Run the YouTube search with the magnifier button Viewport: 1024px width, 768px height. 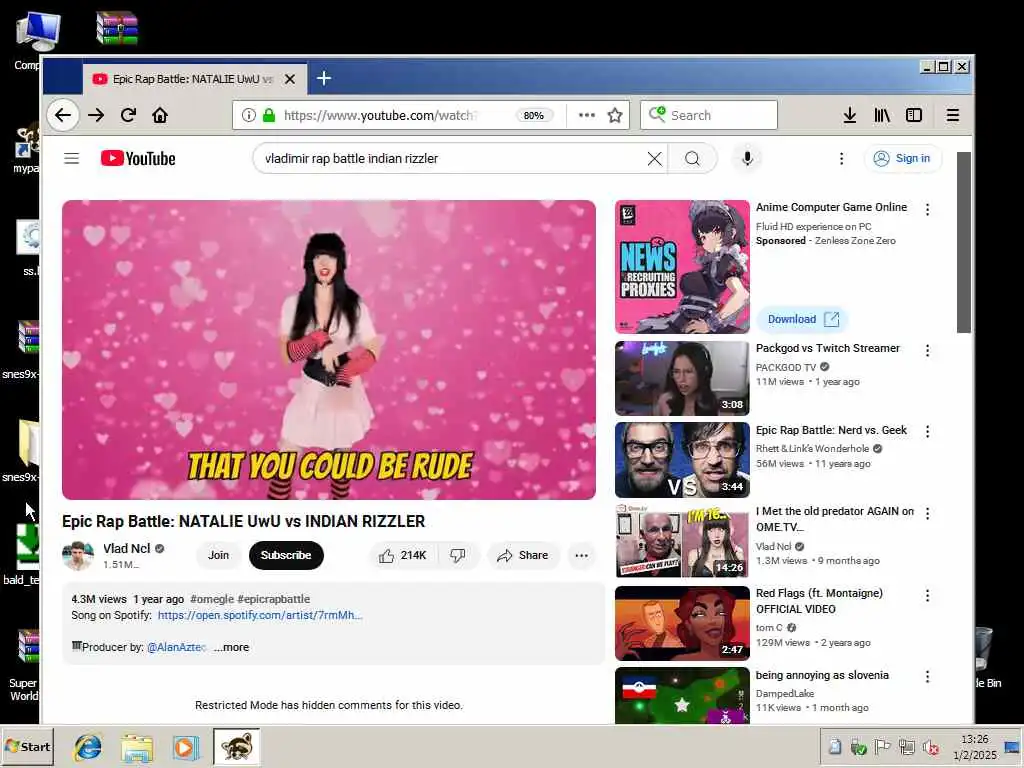coord(692,159)
